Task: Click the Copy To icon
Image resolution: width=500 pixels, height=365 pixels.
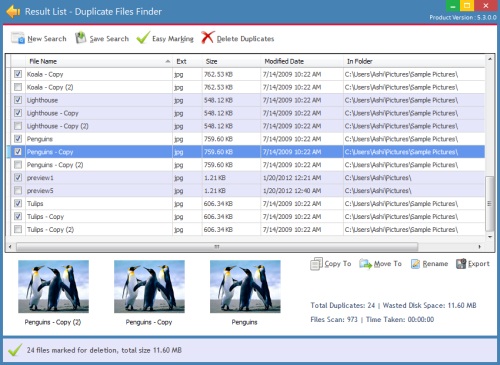Action: tap(316, 264)
